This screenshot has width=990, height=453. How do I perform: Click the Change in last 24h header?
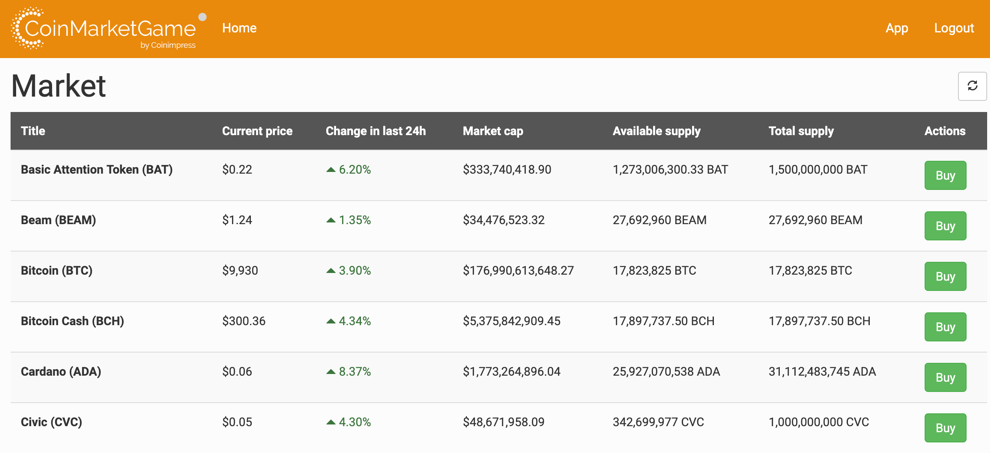(375, 131)
